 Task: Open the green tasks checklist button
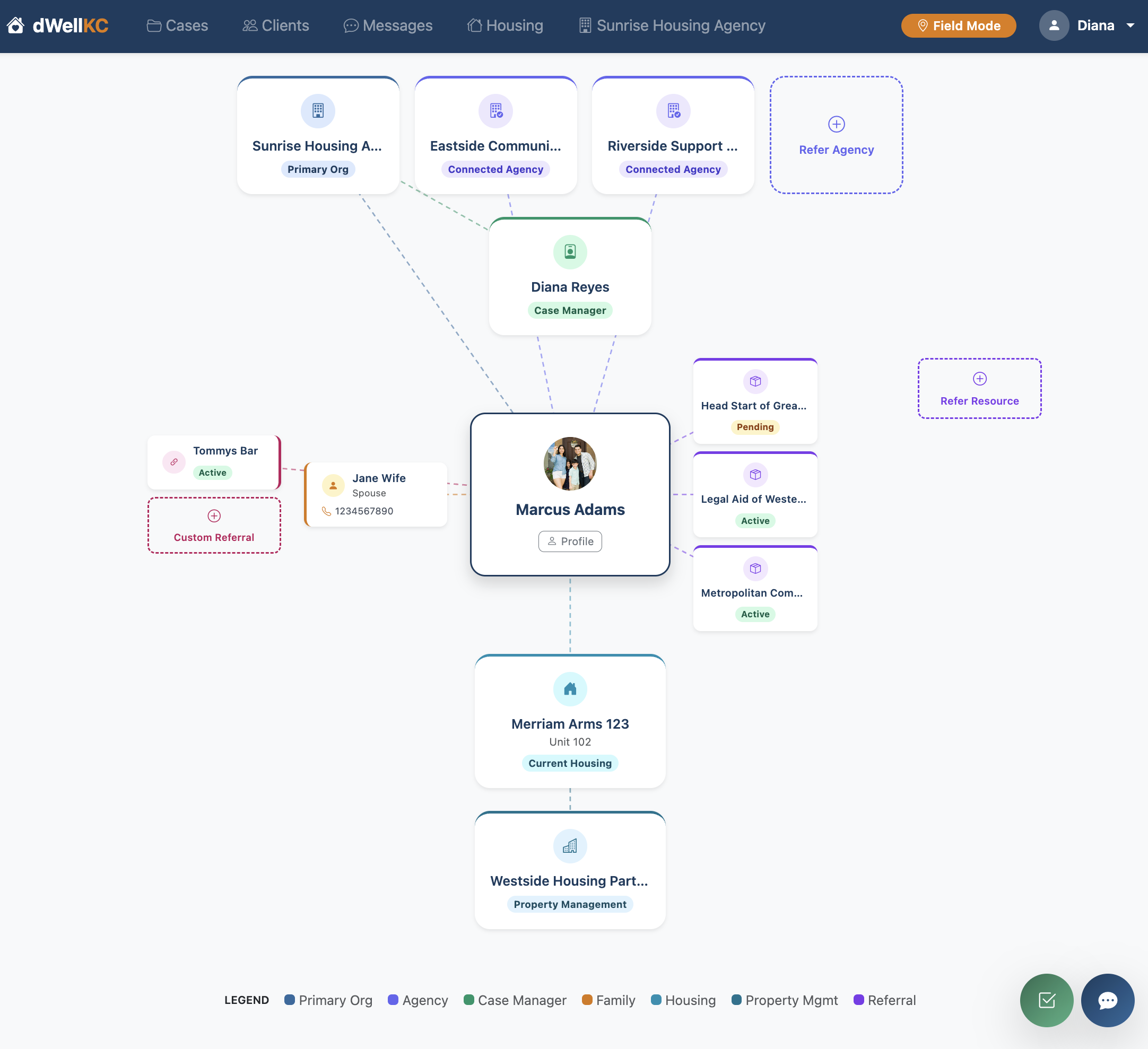point(1047,1001)
